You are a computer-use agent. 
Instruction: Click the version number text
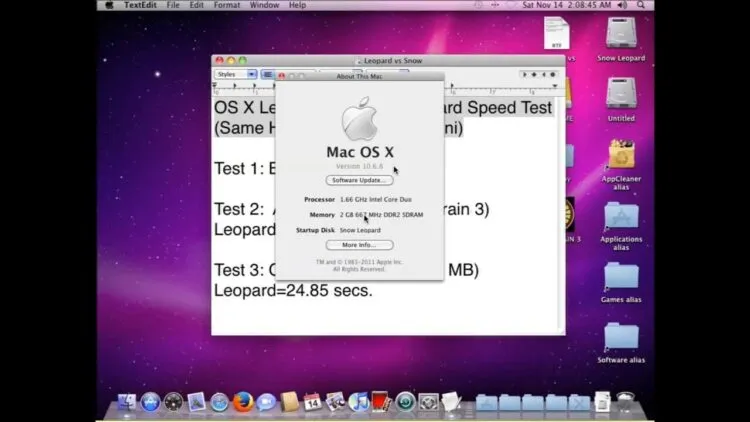click(x=359, y=166)
